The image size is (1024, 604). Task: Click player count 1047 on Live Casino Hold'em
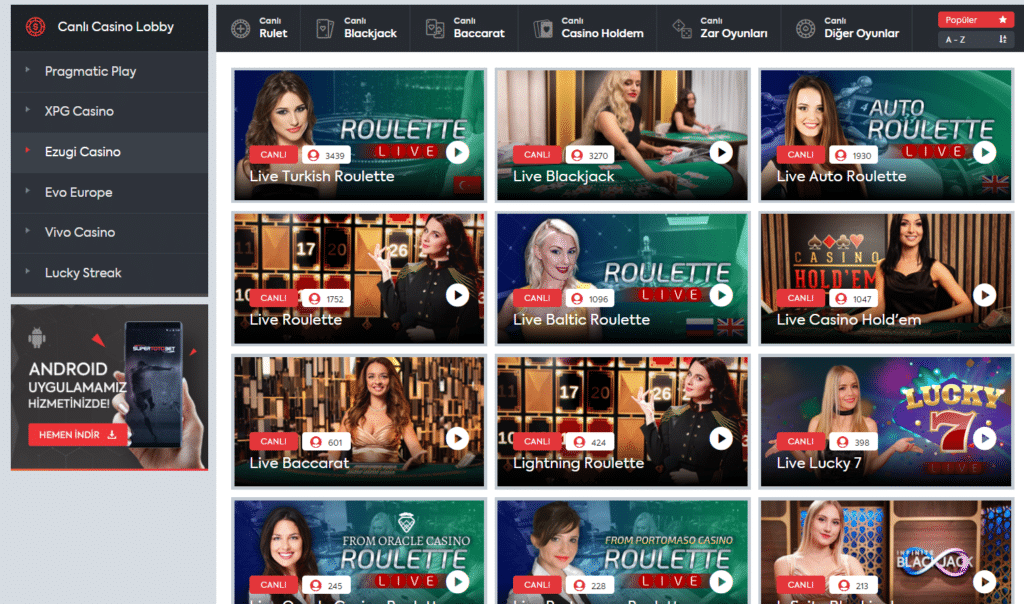coord(854,298)
